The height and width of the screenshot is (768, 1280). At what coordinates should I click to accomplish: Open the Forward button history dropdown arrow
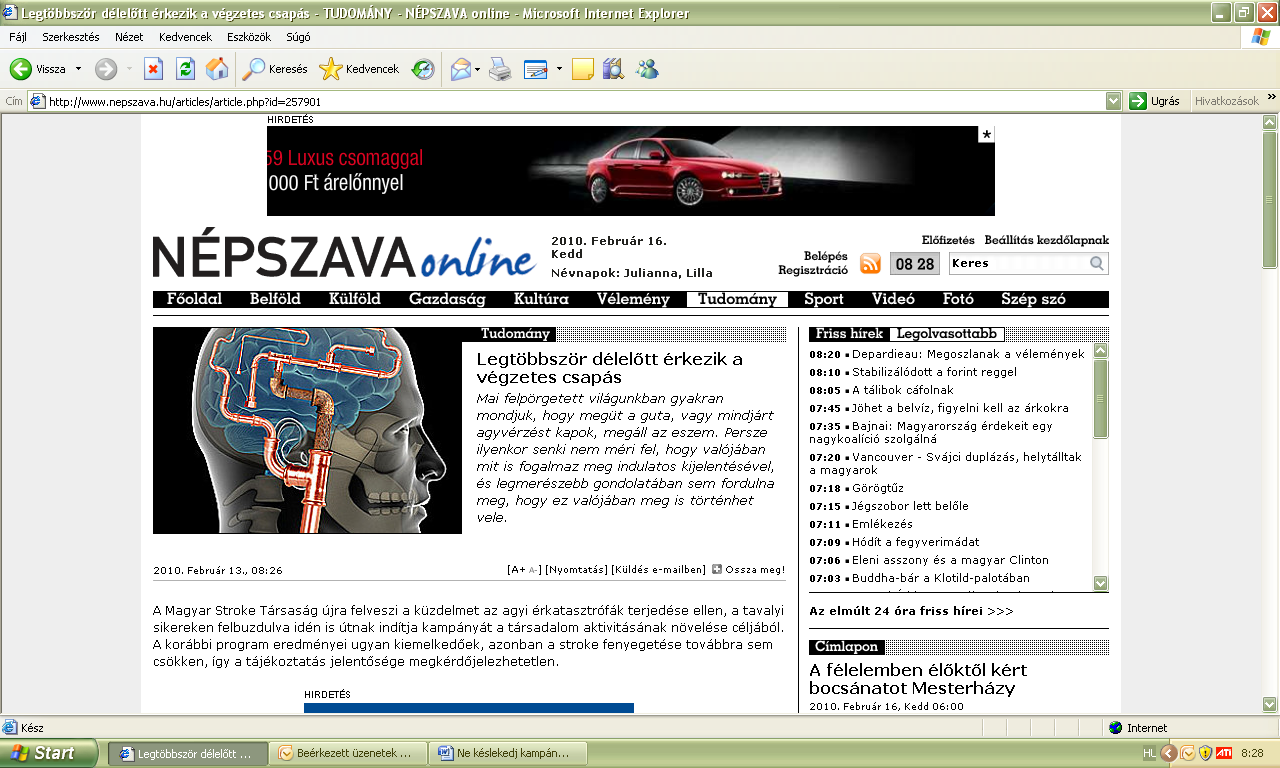click(x=129, y=70)
